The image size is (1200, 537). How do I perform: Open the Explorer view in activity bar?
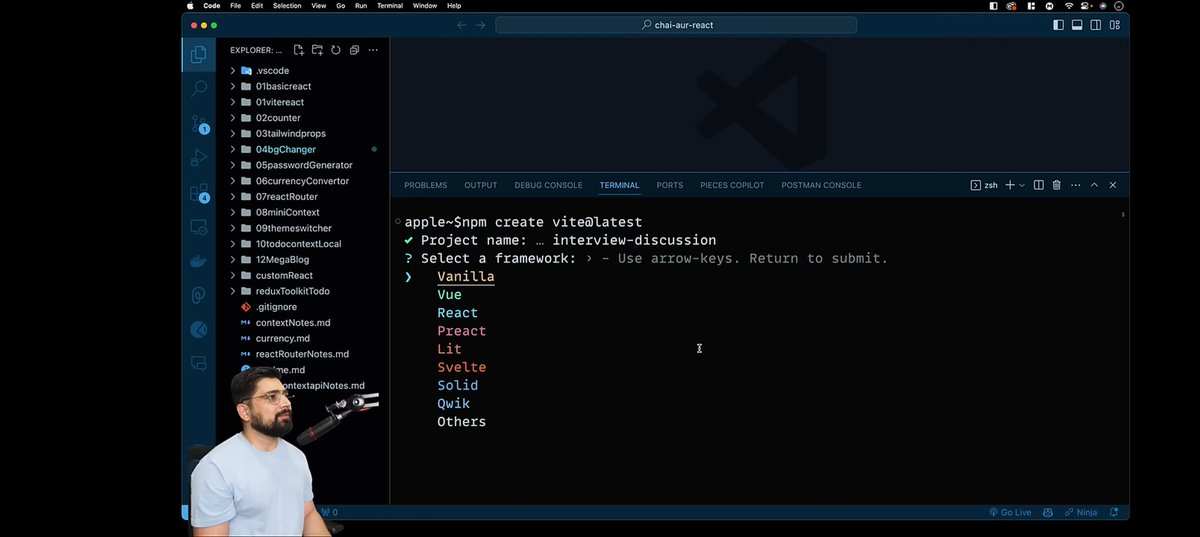pyautogui.click(x=198, y=55)
